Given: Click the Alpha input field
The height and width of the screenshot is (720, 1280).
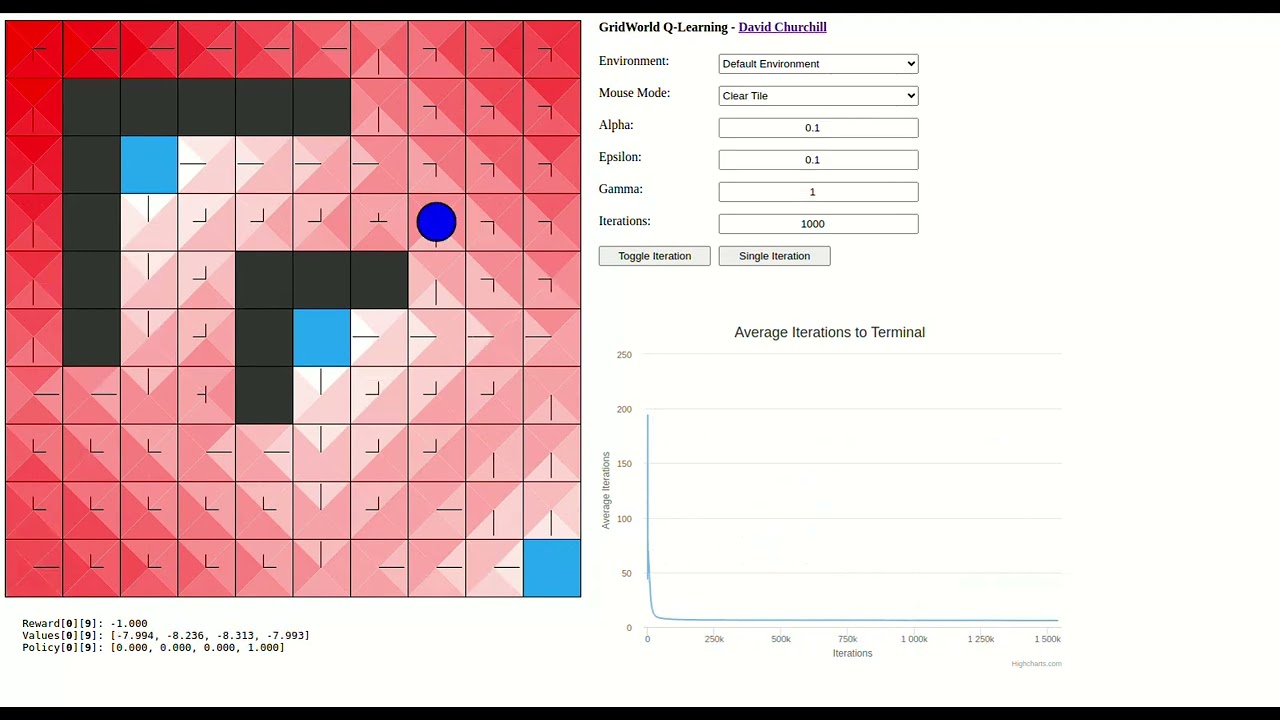Looking at the screenshot, I should [818, 128].
